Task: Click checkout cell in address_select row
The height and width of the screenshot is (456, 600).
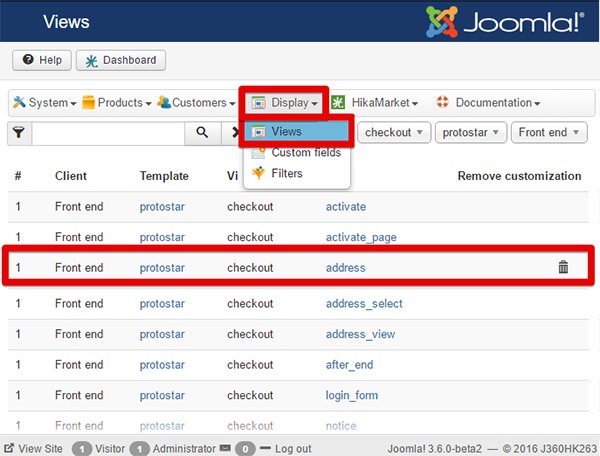Action: pos(250,304)
